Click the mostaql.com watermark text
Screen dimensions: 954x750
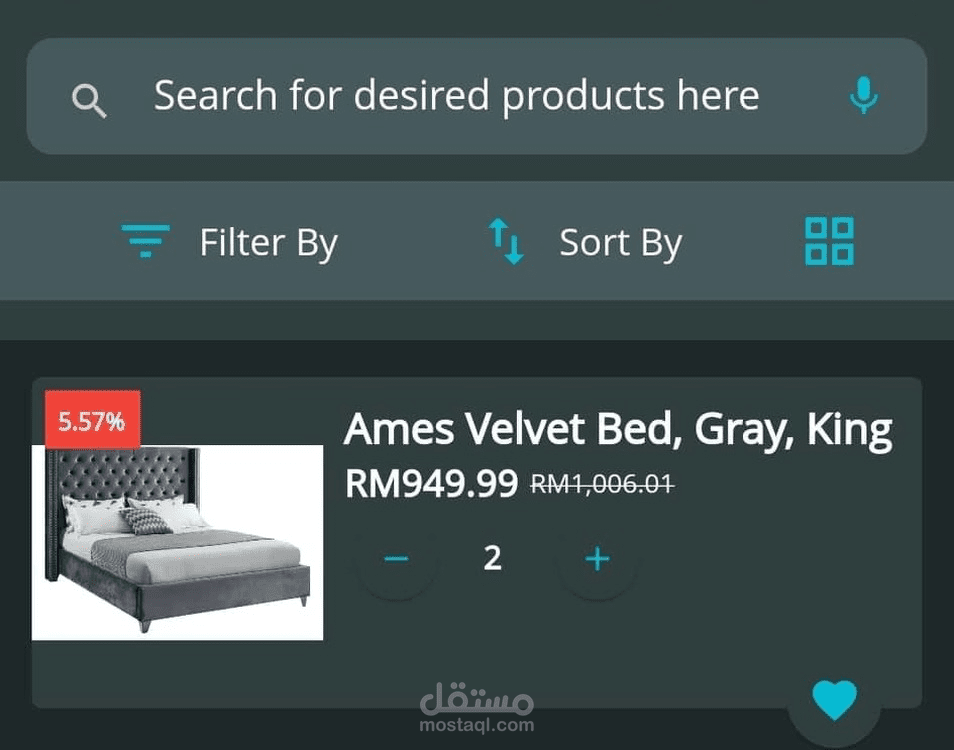tap(477, 725)
